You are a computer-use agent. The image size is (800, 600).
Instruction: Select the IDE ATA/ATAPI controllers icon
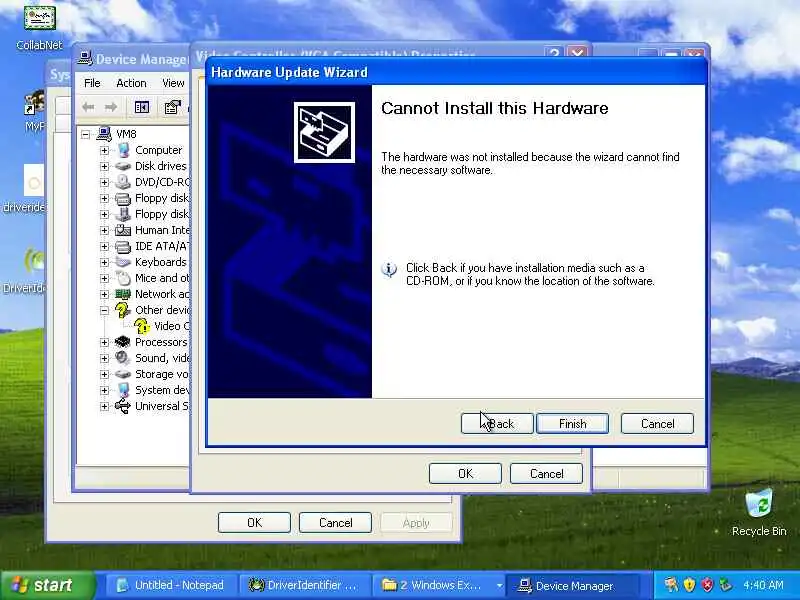tap(123, 246)
